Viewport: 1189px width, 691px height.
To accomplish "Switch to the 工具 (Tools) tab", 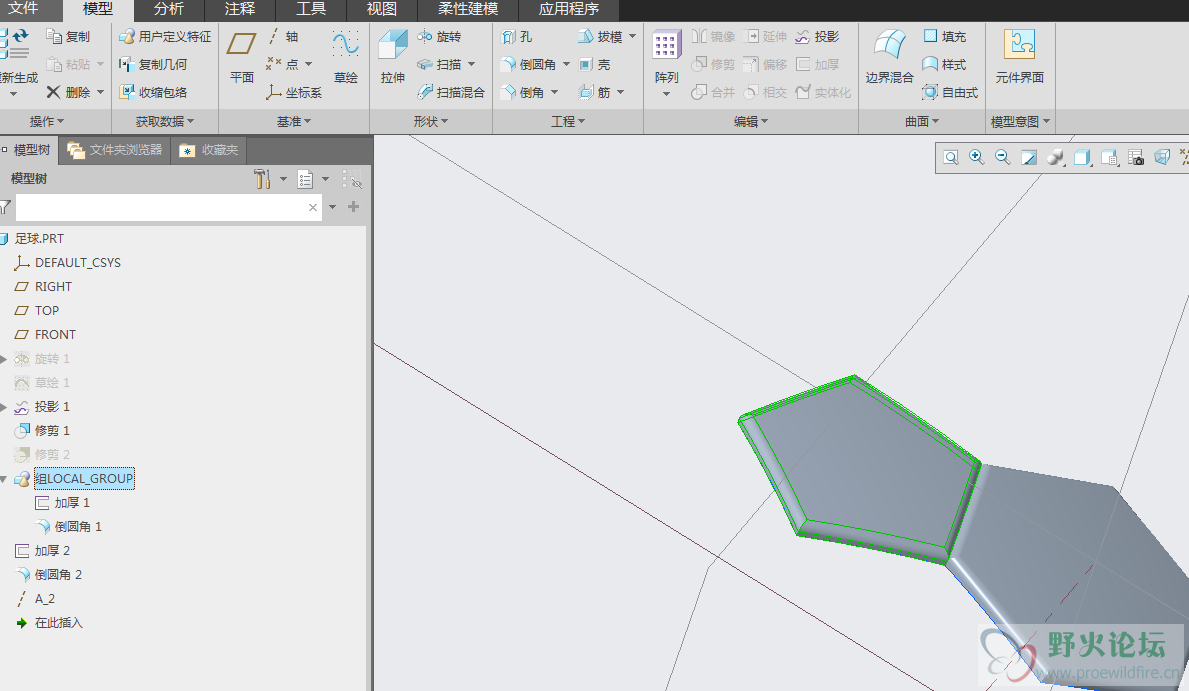I will 311,9.
